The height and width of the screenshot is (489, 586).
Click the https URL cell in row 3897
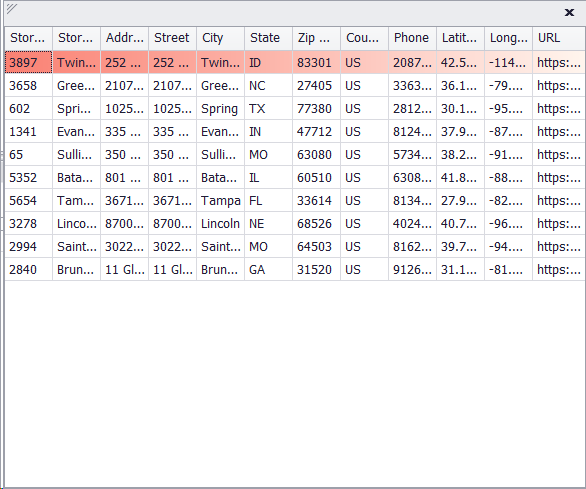(x=559, y=62)
